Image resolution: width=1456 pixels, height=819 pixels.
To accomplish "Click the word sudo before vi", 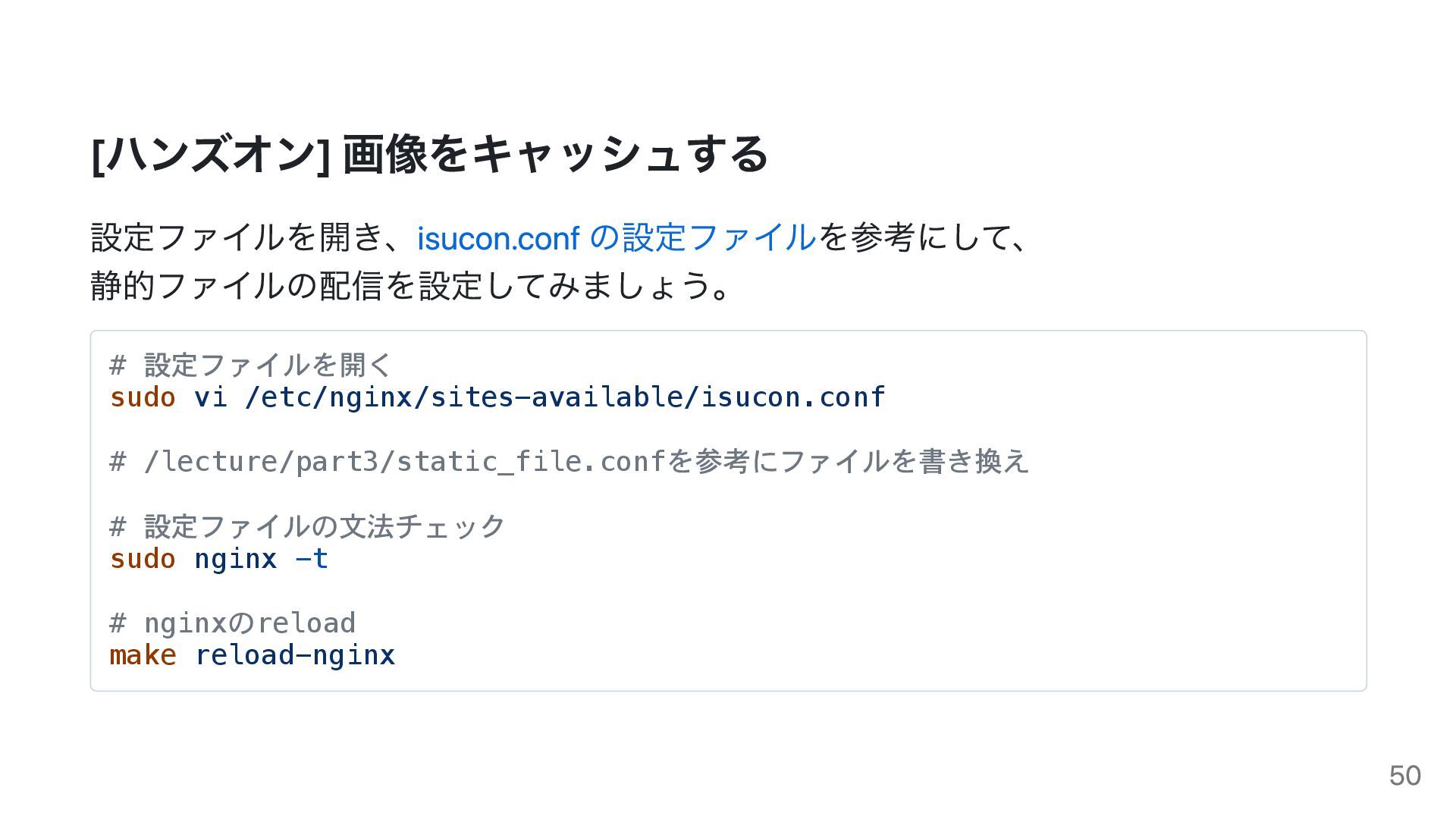I will tap(143, 397).
